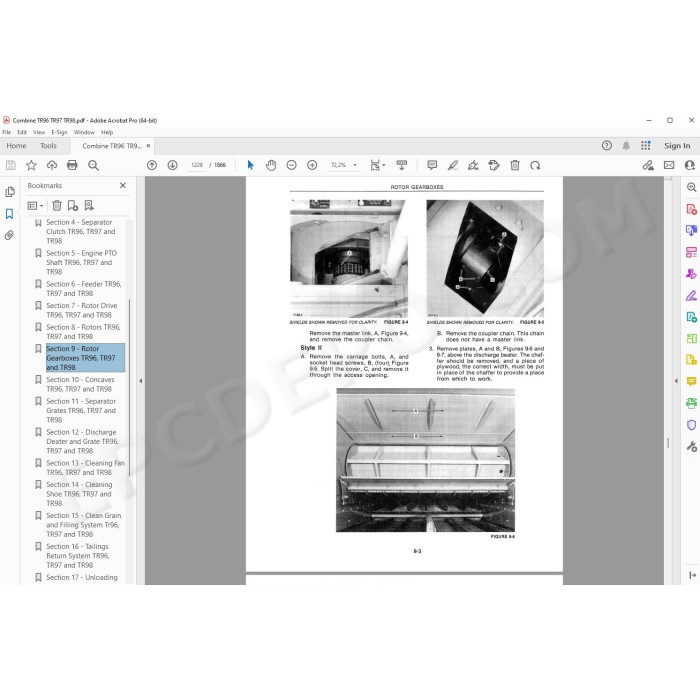This screenshot has height=700, width=700.
Task: Open zoom level dropdown arrow
Action: click(355, 165)
